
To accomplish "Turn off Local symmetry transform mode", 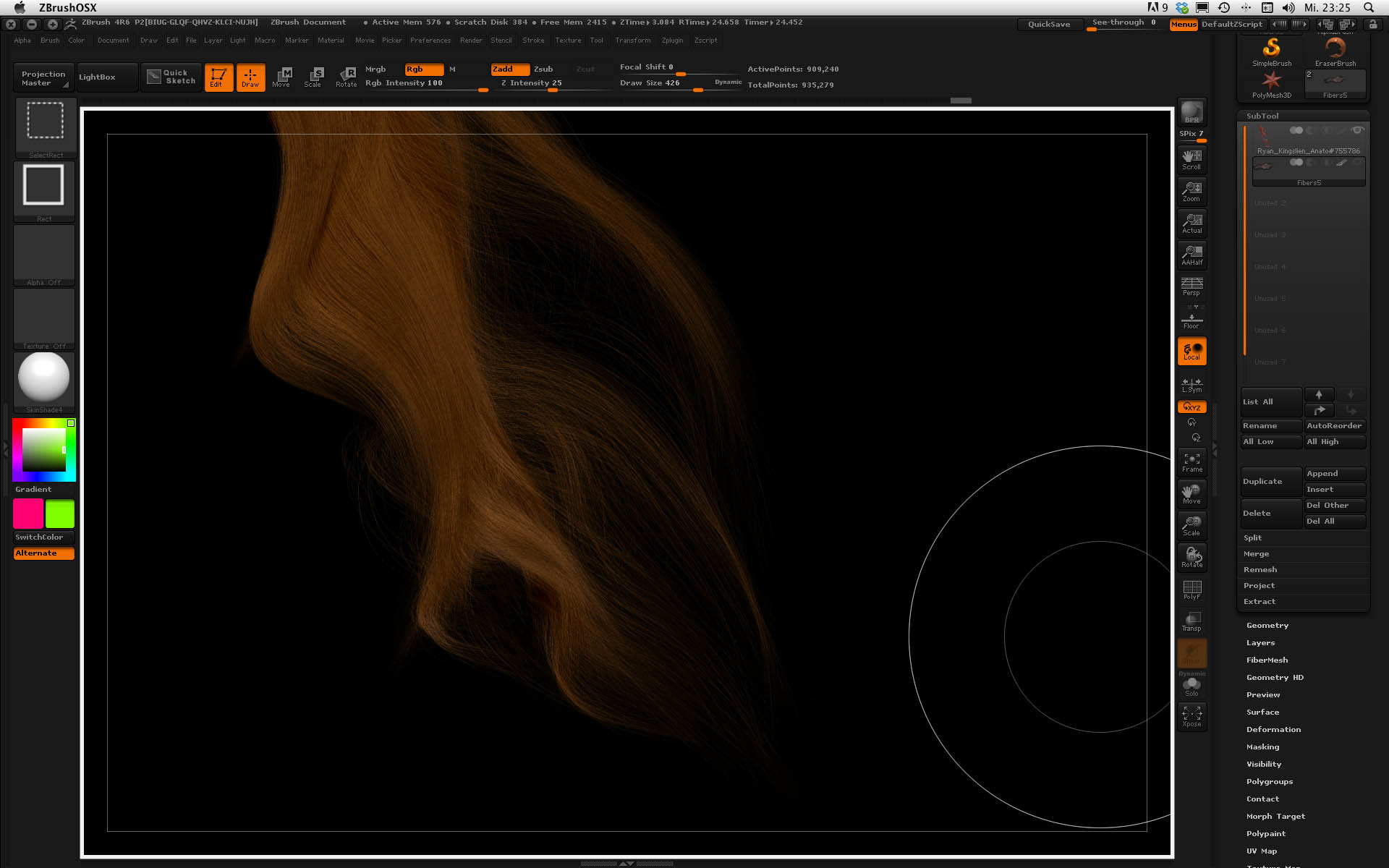I will pyautogui.click(x=1192, y=352).
